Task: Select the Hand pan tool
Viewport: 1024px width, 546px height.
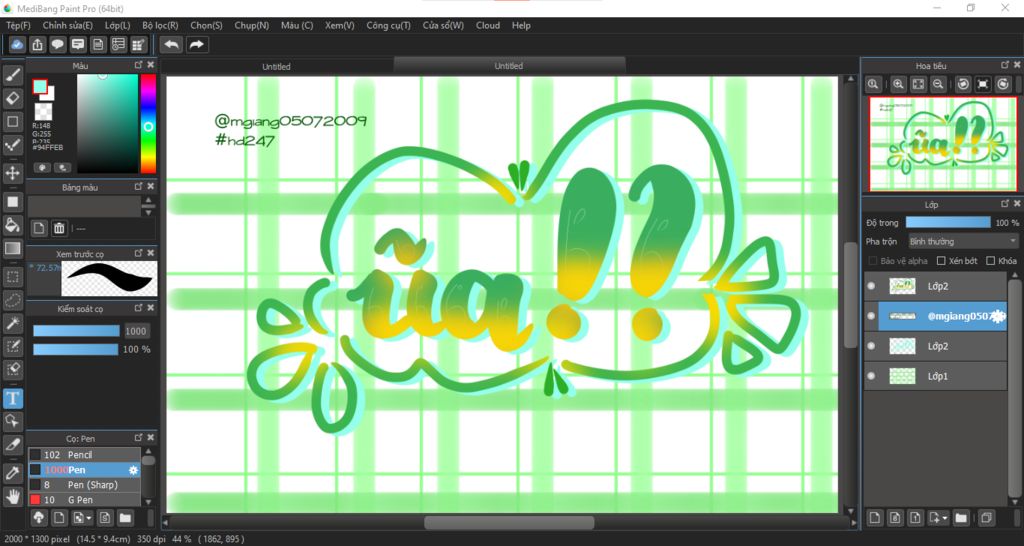Action: tap(13, 496)
